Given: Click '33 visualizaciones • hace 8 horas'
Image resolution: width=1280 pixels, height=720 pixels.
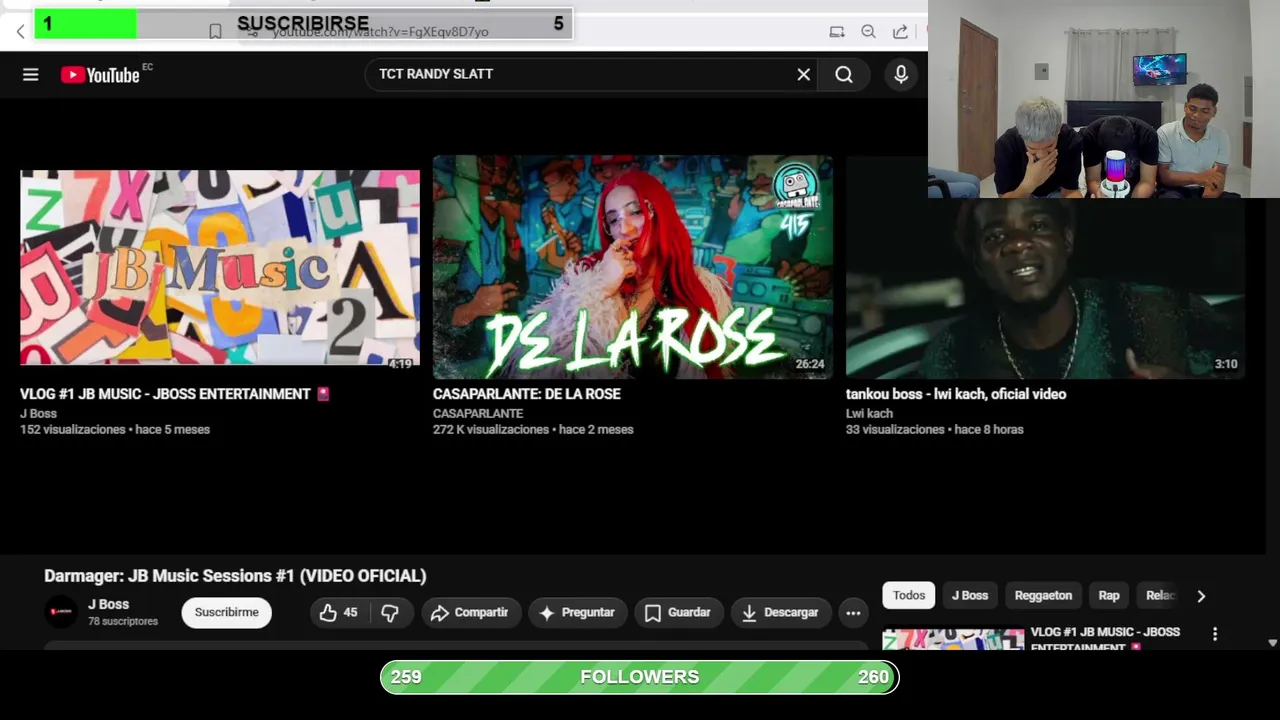Looking at the screenshot, I should (934, 429).
